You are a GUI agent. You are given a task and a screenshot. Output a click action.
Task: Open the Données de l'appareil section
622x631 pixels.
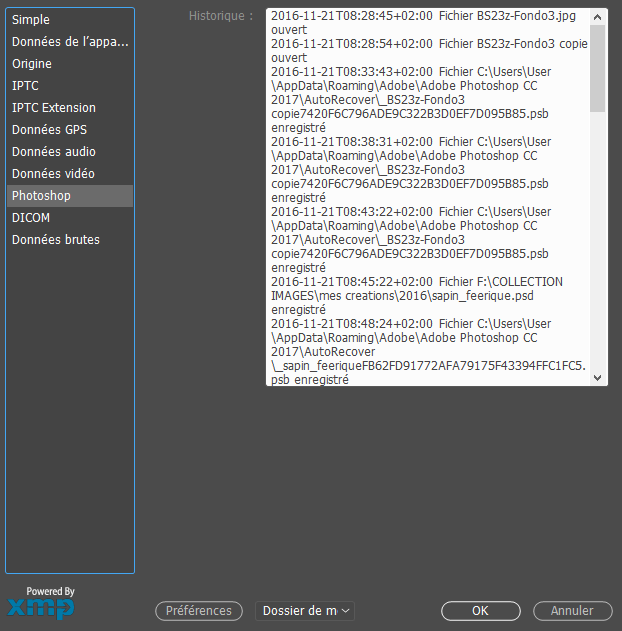point(70,42)
